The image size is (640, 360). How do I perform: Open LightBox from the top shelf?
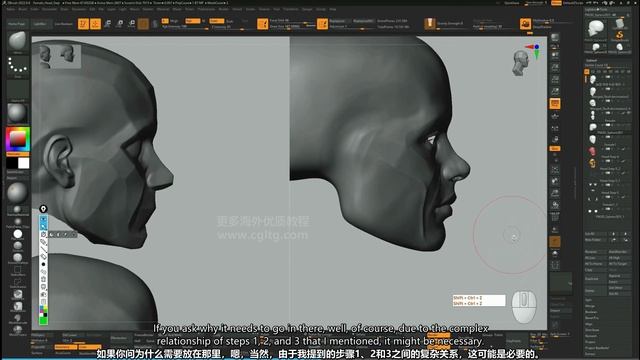coord(40,24)
